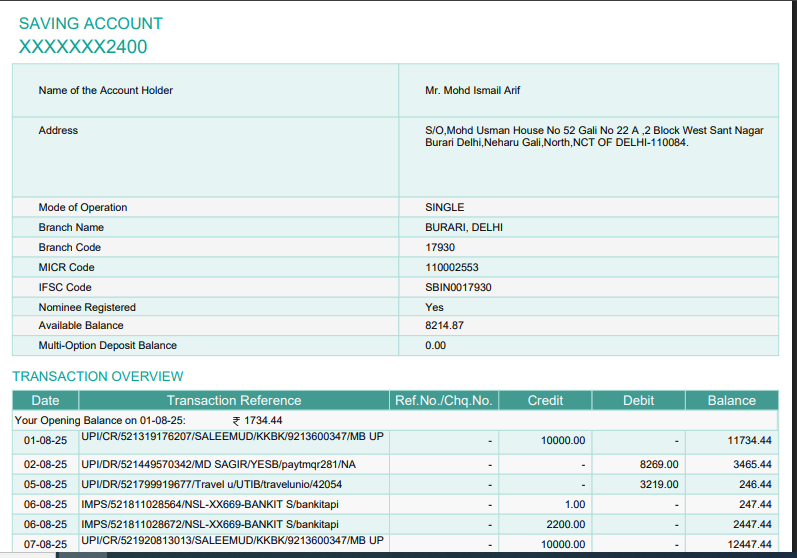Click the Credit column header
Viewport: 797px width, 558px height.
(x=546, y=401)
